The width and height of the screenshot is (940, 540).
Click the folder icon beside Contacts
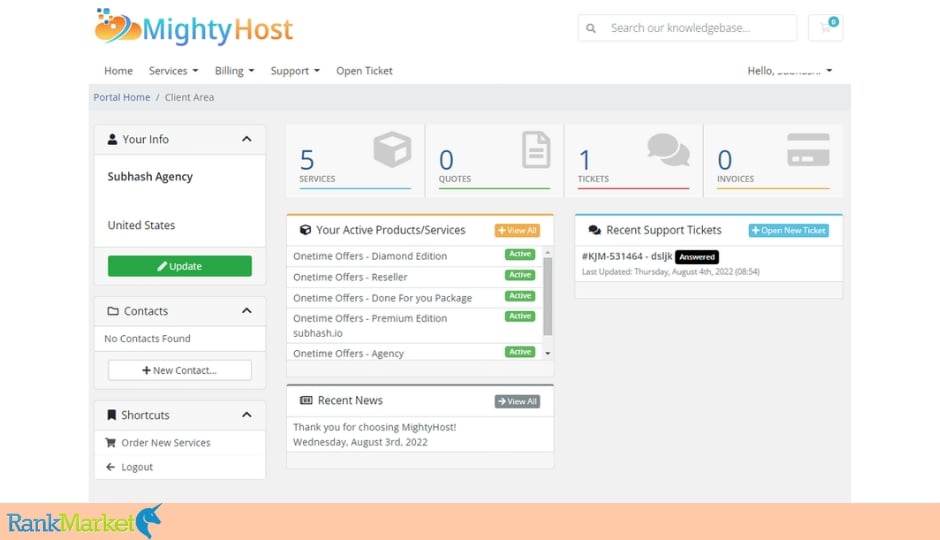pos(113,311)
